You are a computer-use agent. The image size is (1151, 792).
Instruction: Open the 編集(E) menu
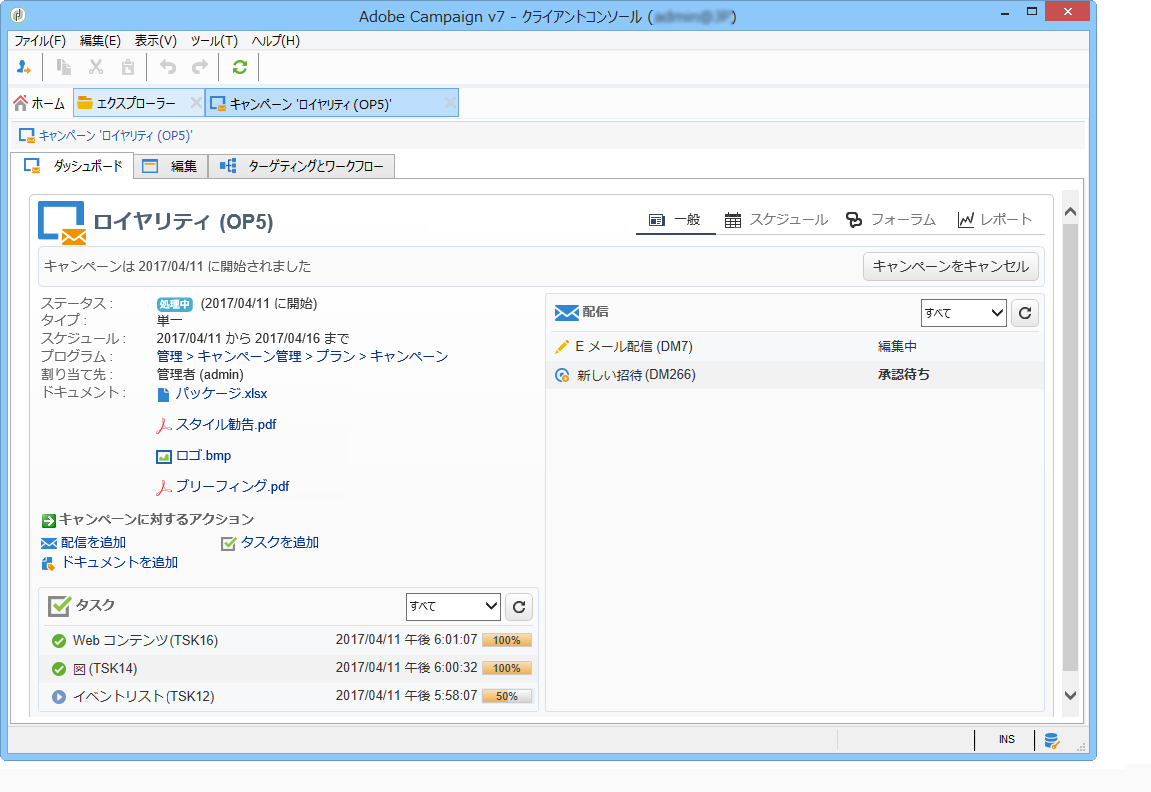point(101,41)
